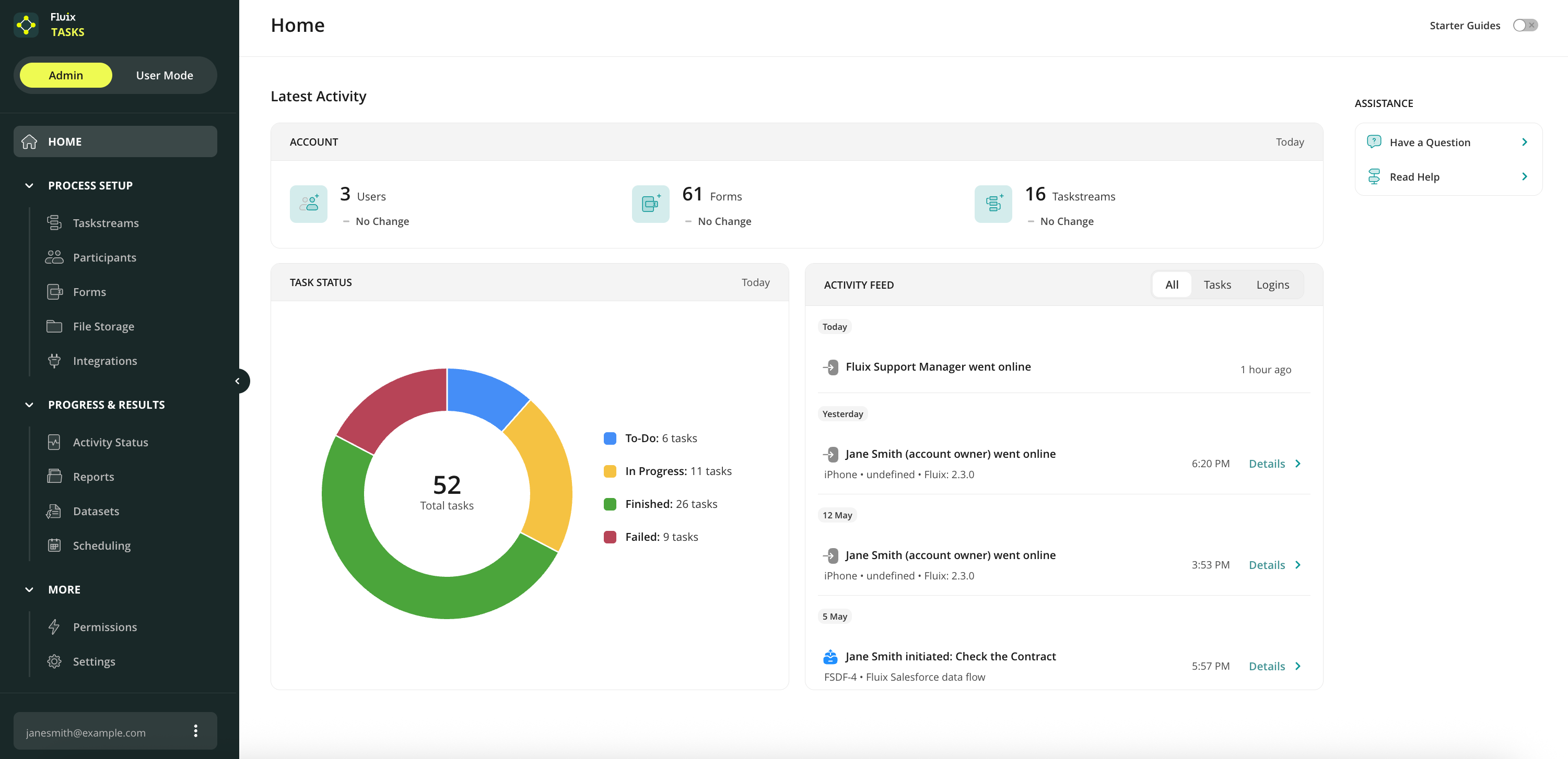Screen dimensions: 1568x759
Task: Click the add Users icon tile
Action: pyautogui.click(x=308, y=204)
